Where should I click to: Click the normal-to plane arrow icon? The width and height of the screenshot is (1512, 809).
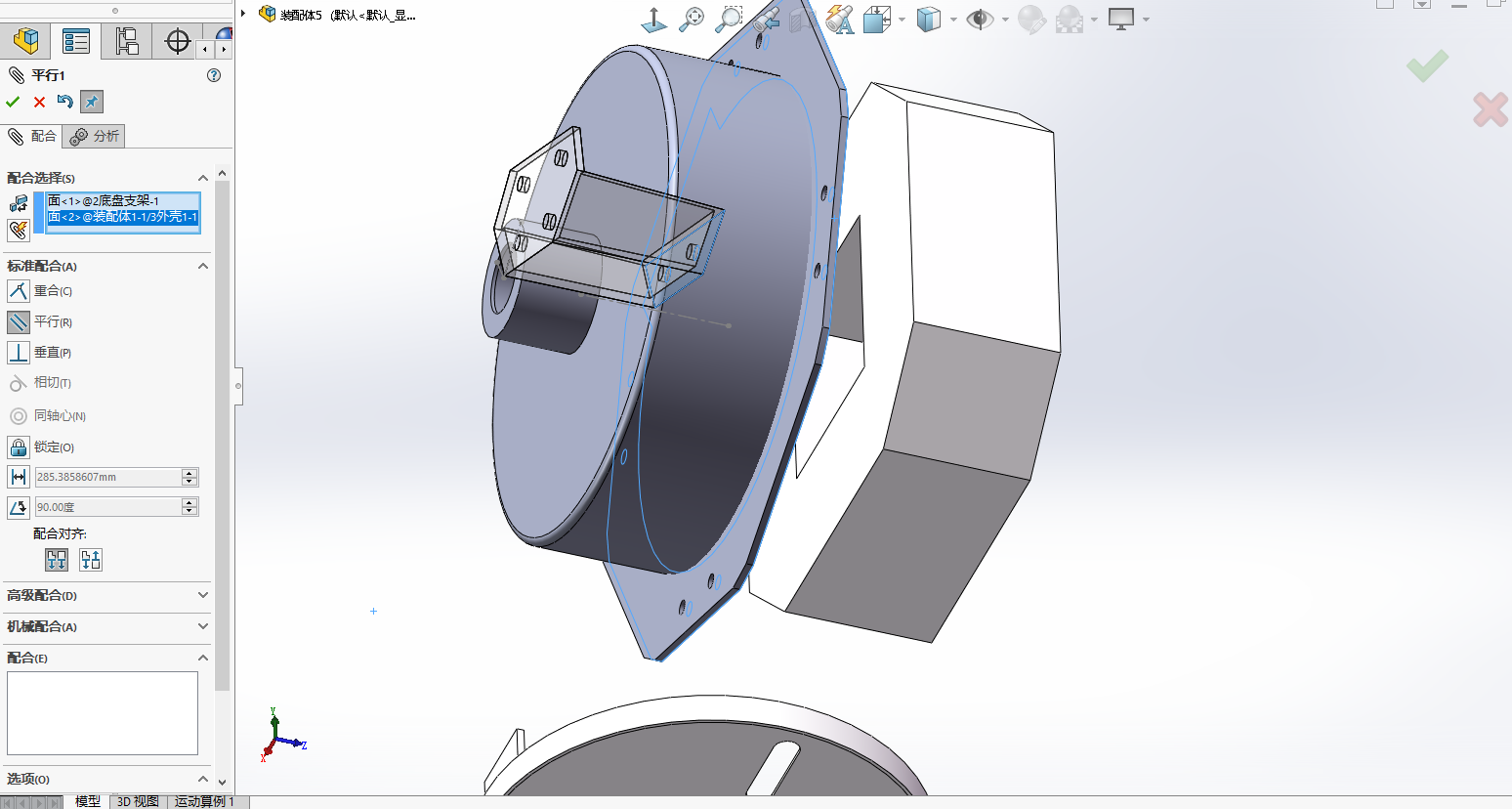653,20
